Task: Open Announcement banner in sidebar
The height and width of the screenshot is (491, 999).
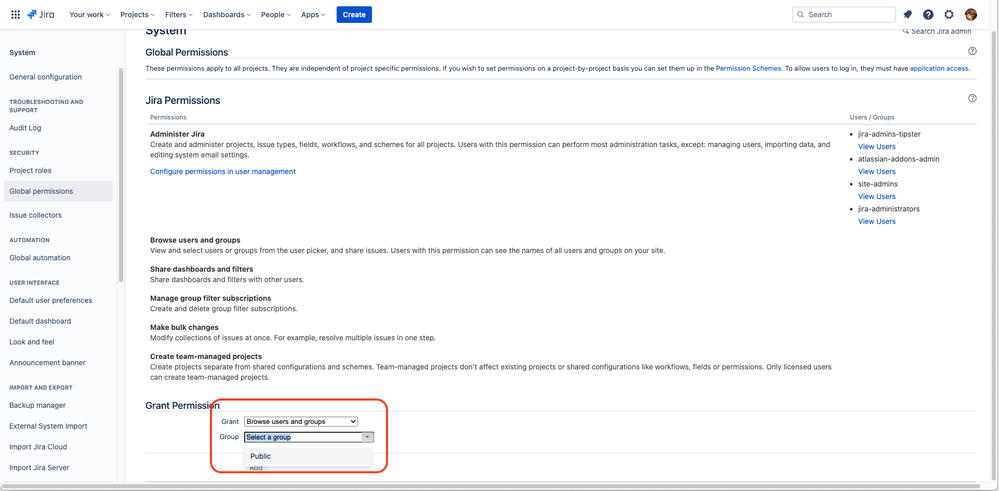Action: (x=48, y=363)
